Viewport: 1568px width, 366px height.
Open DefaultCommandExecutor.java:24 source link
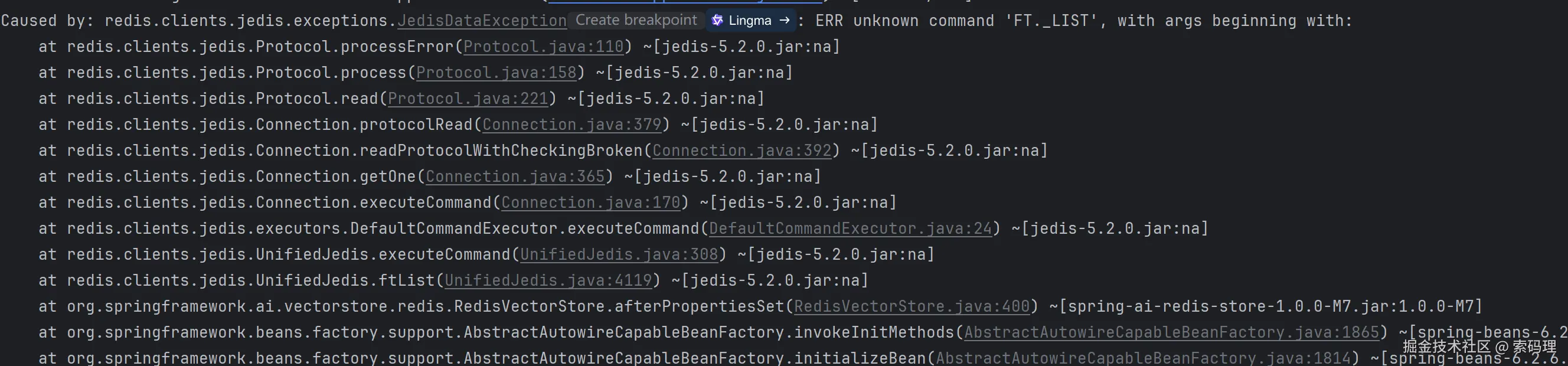click(850, 229)
